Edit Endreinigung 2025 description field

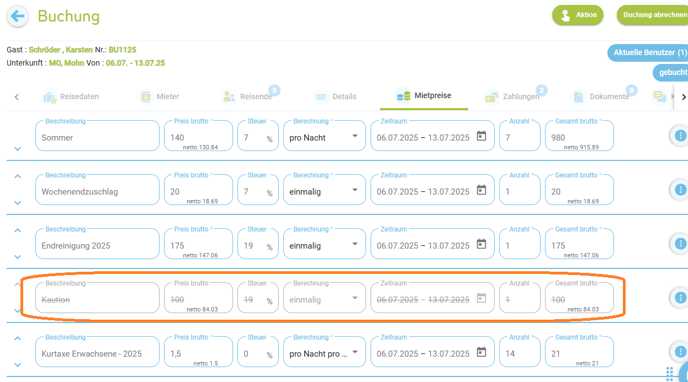tap(97, 244)
